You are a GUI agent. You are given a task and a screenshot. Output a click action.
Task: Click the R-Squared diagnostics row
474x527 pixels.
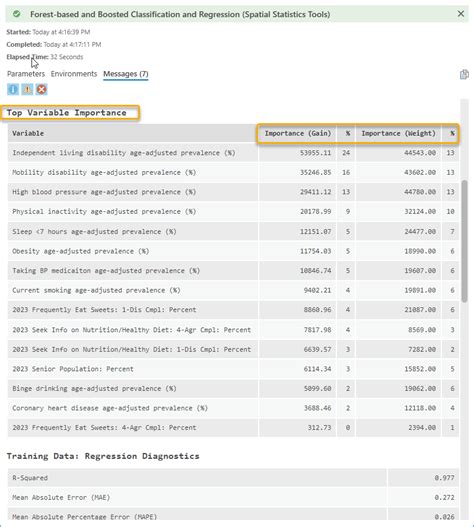click(x=233, y=478)
